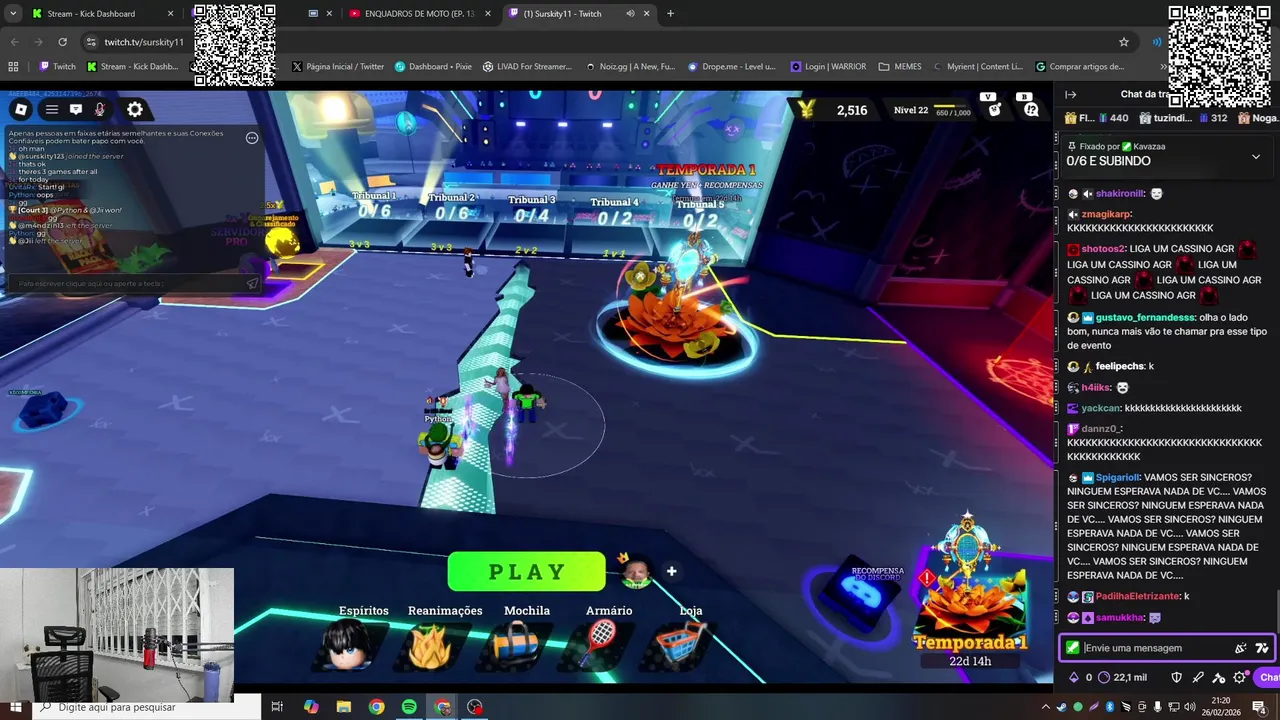Open the Discord reward icon
The height and width of the screenshot is (720, 1280).
(862, 596)
